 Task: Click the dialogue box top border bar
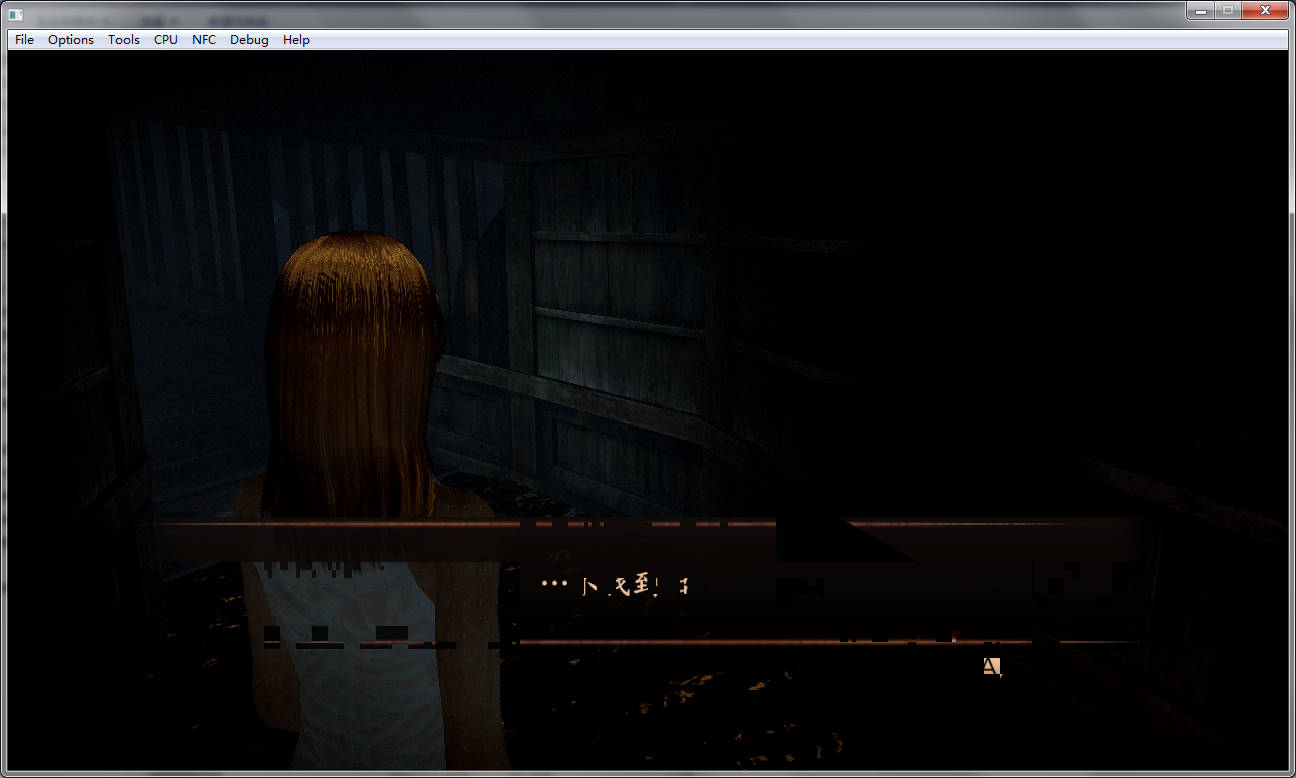[x=650, y=523]
